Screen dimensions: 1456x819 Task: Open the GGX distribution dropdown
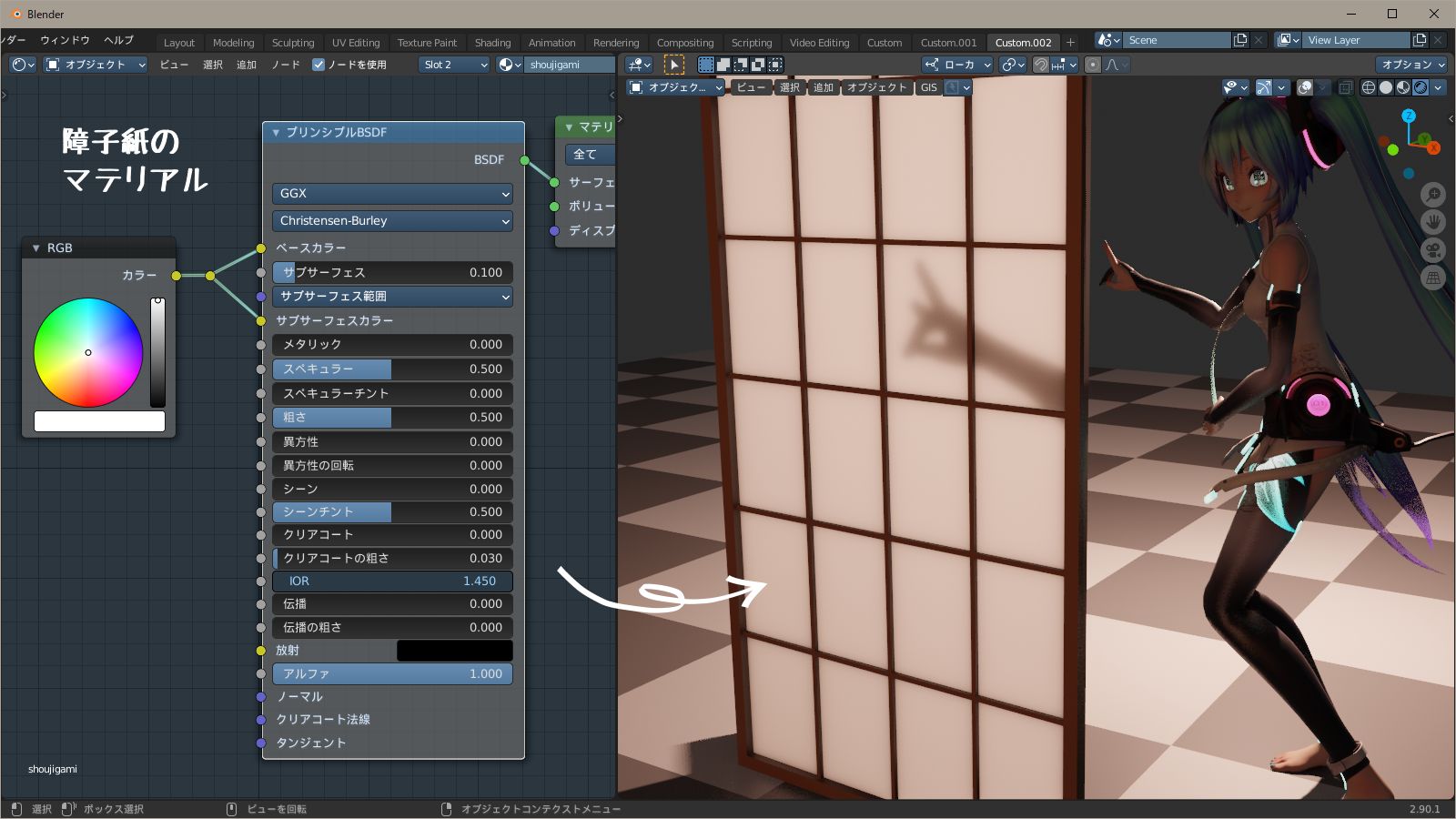[392, 194]
